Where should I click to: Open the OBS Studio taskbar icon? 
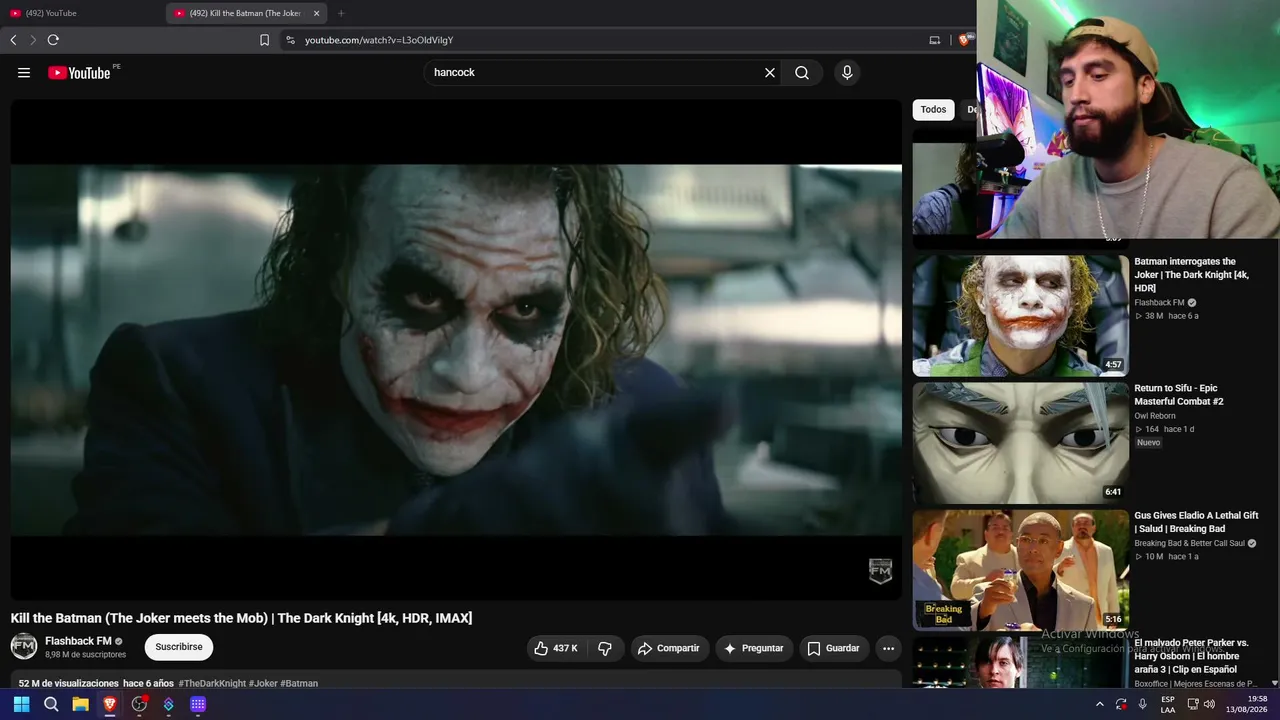click(139, 704)
